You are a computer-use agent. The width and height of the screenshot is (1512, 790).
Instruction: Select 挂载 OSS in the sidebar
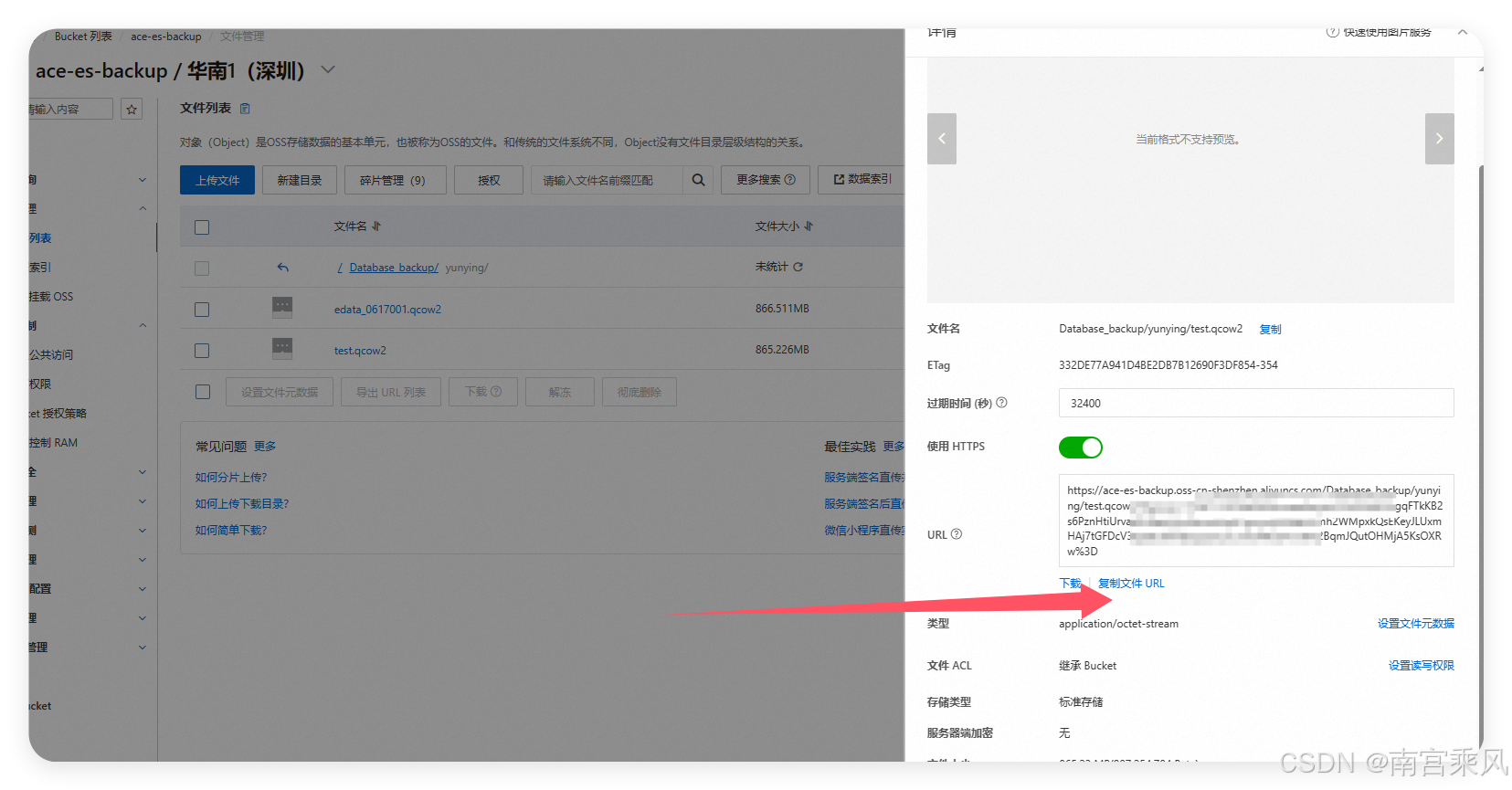[51, 297]
